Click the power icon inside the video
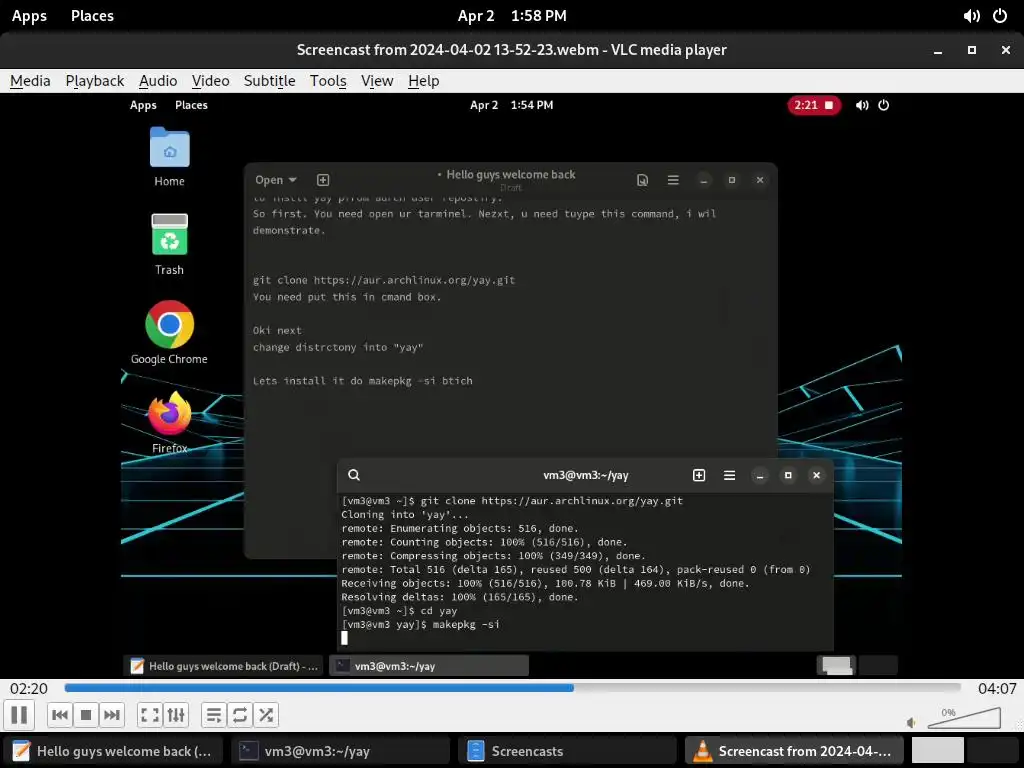 tap(884, 105)
